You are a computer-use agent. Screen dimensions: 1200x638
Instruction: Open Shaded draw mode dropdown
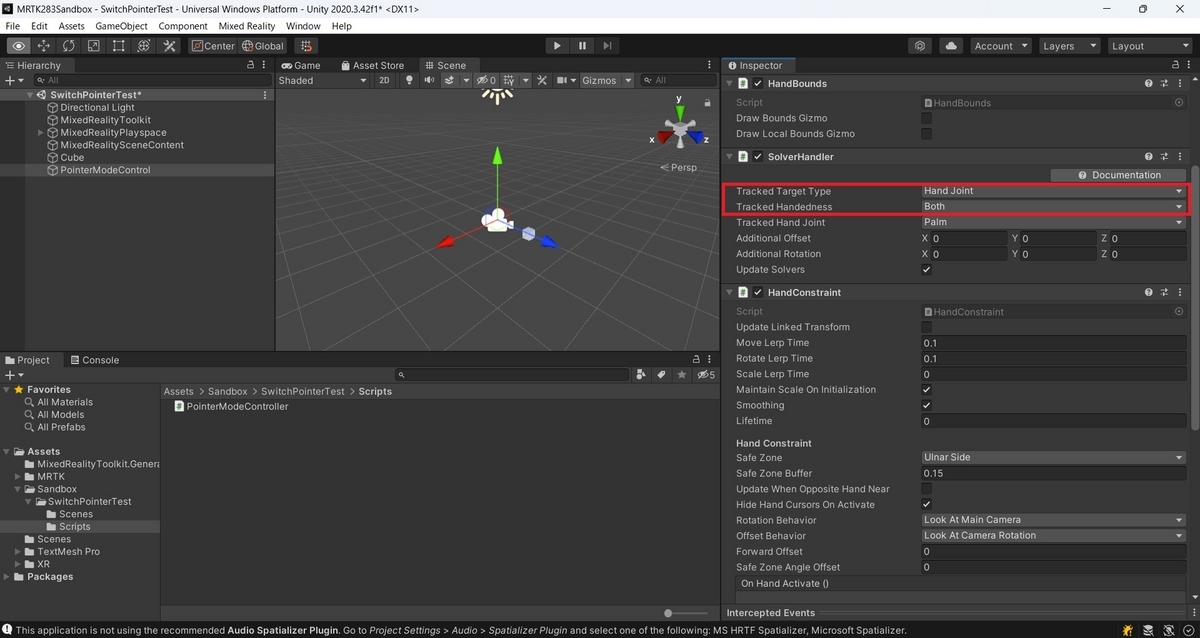pos(323,80)
